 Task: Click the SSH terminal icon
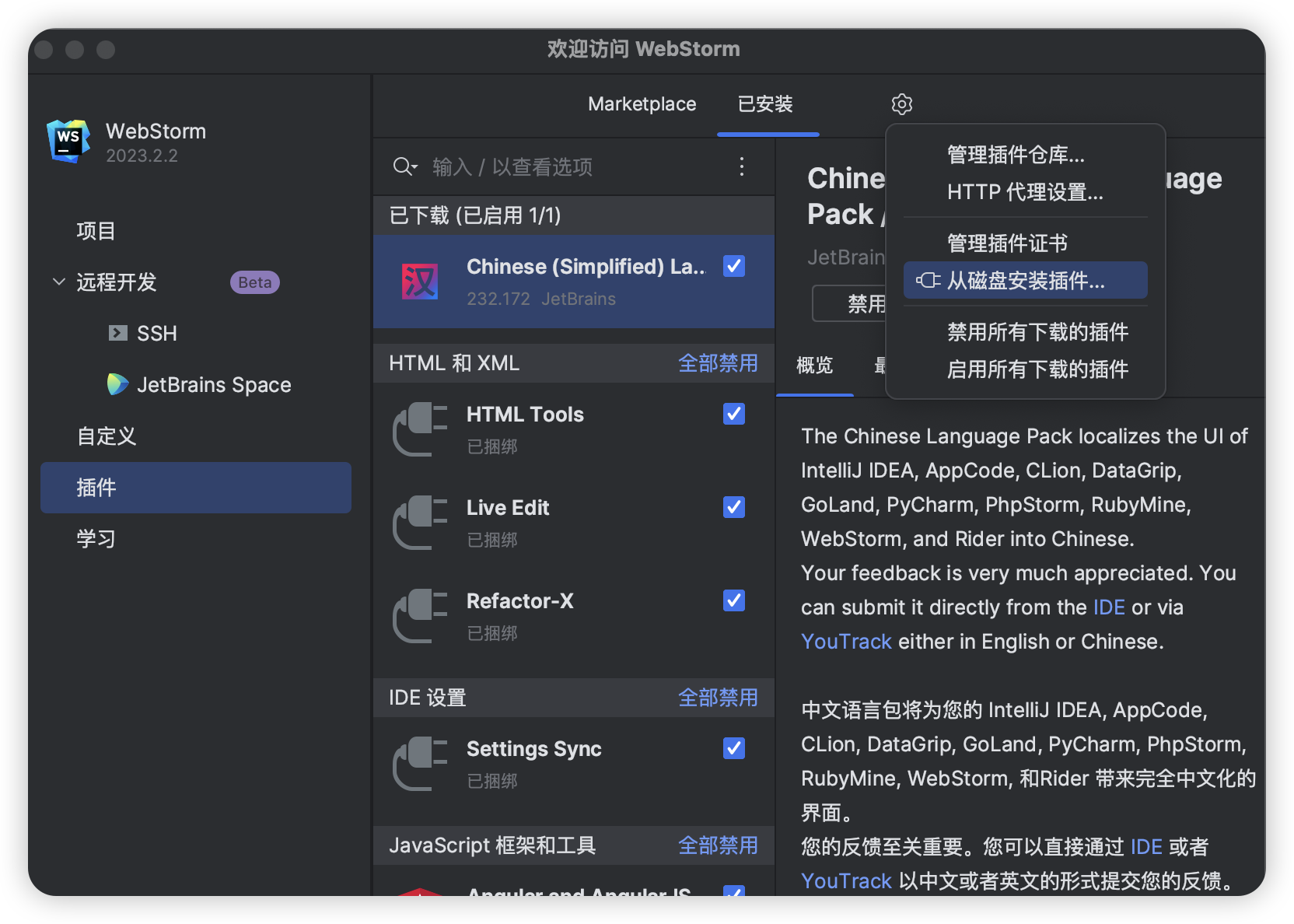117,334
